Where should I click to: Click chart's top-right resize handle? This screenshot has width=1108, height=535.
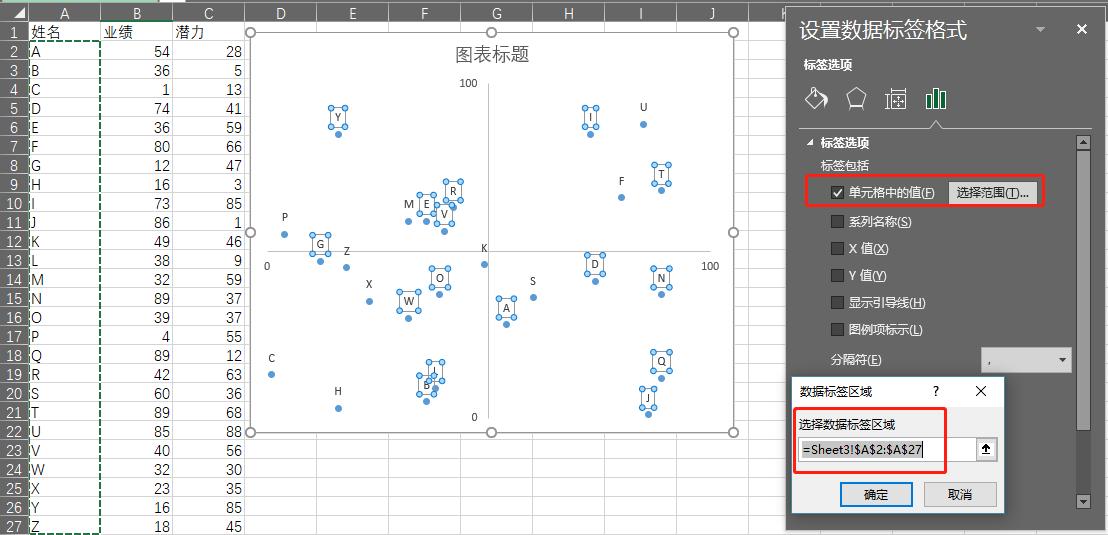tap(733, 33)
